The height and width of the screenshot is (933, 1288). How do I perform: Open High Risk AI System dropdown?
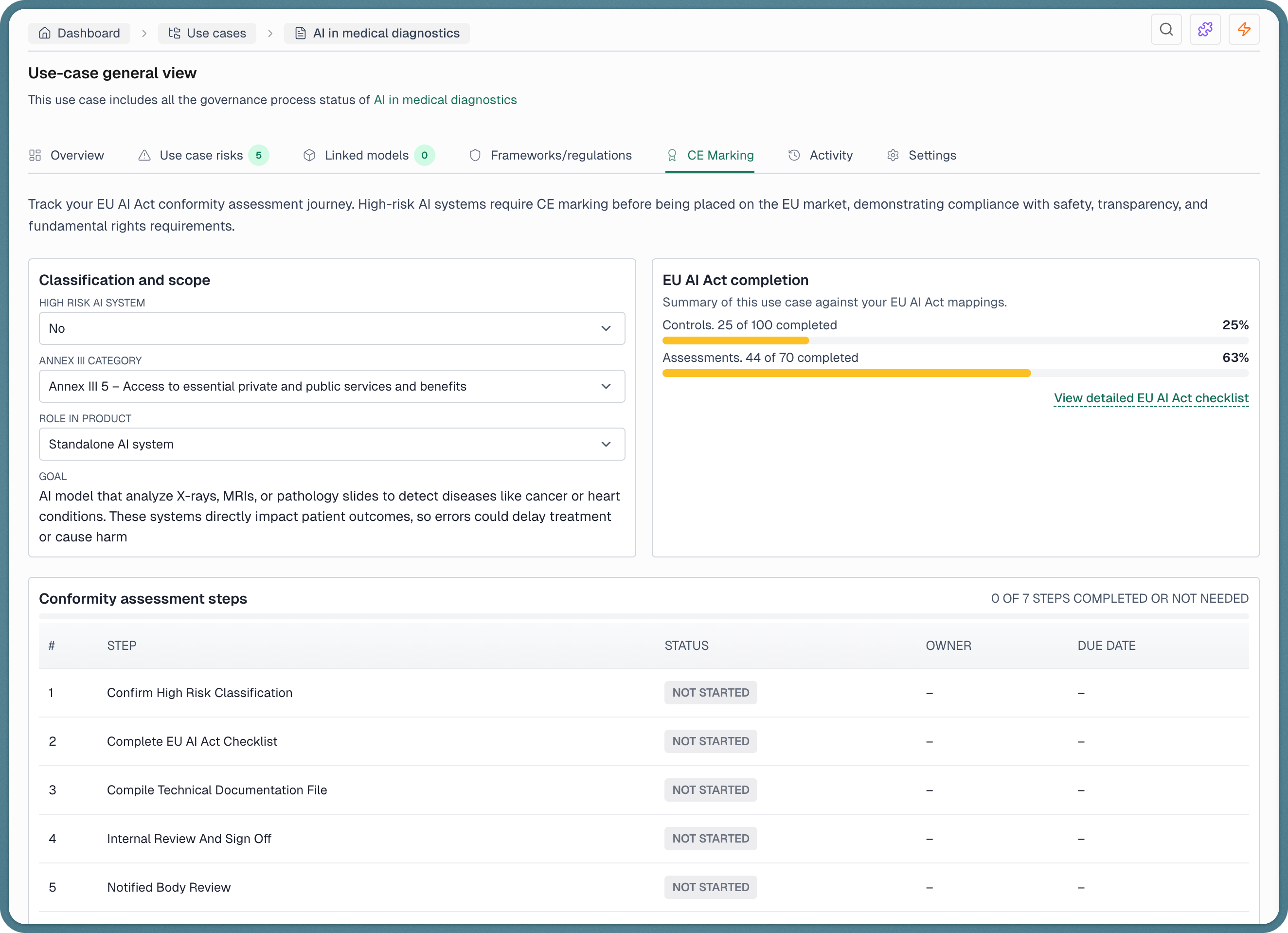332,328
